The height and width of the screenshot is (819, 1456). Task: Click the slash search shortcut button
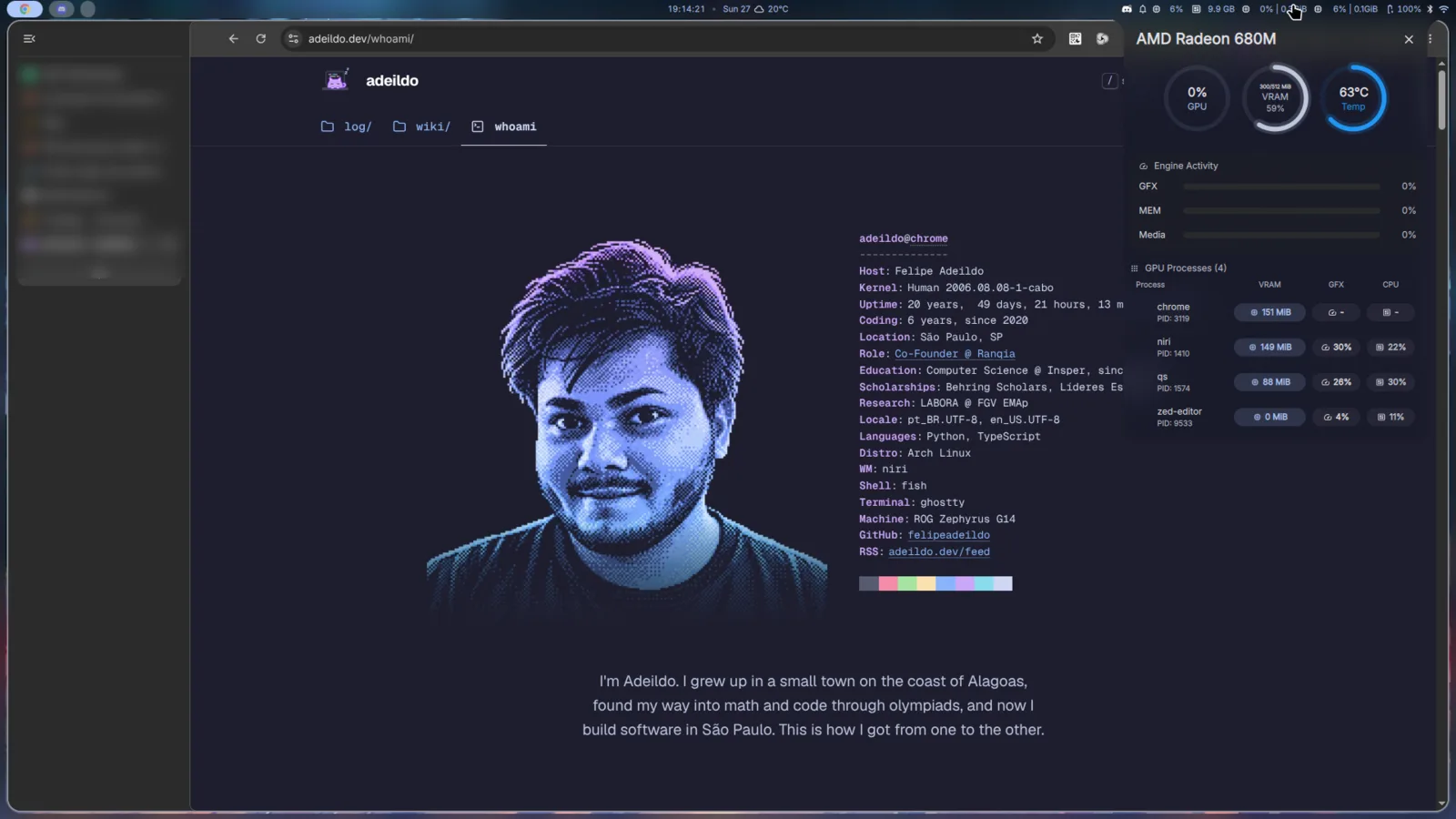click(x=1109, y=80)
